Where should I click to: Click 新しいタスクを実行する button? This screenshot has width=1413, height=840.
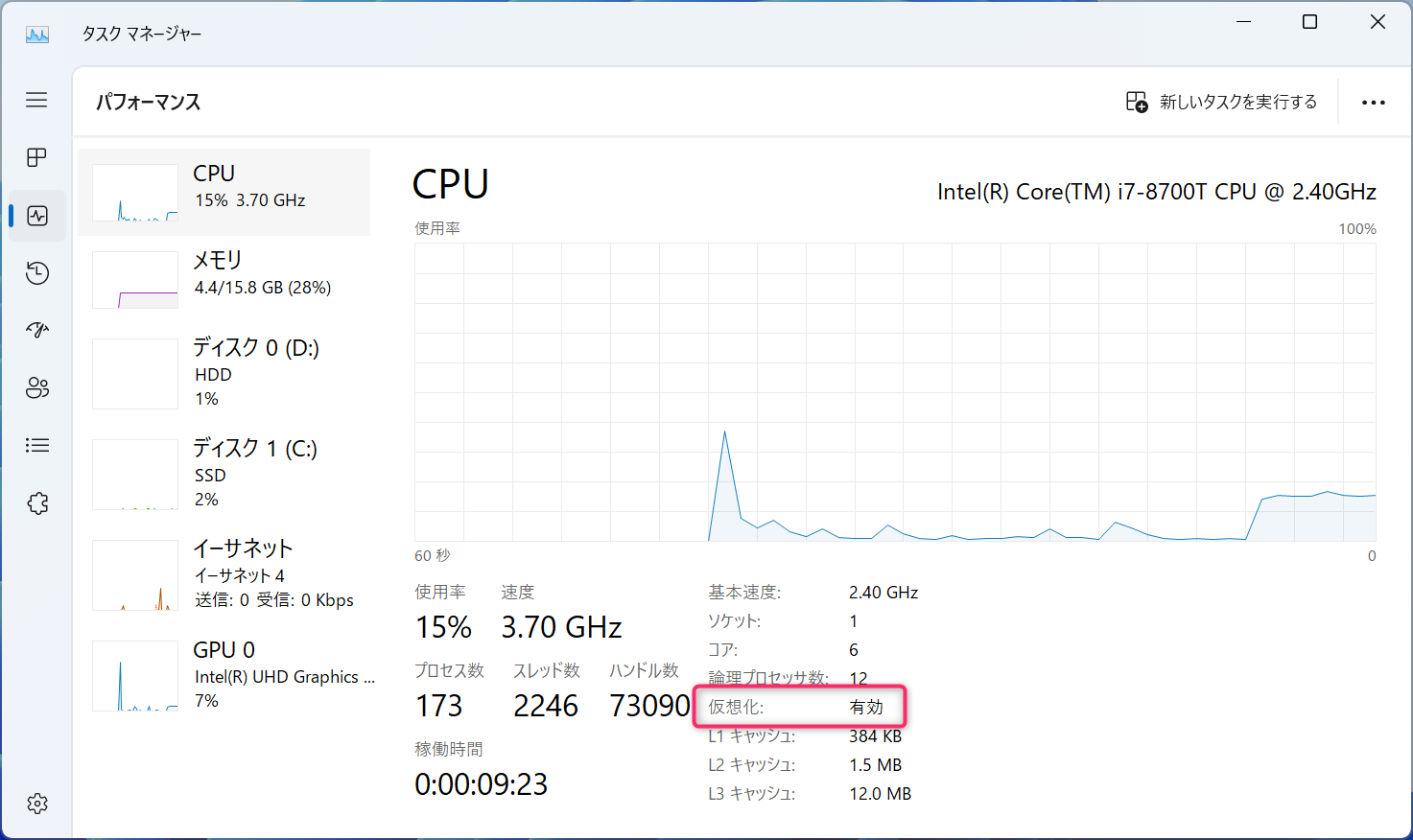[1221, 102]
